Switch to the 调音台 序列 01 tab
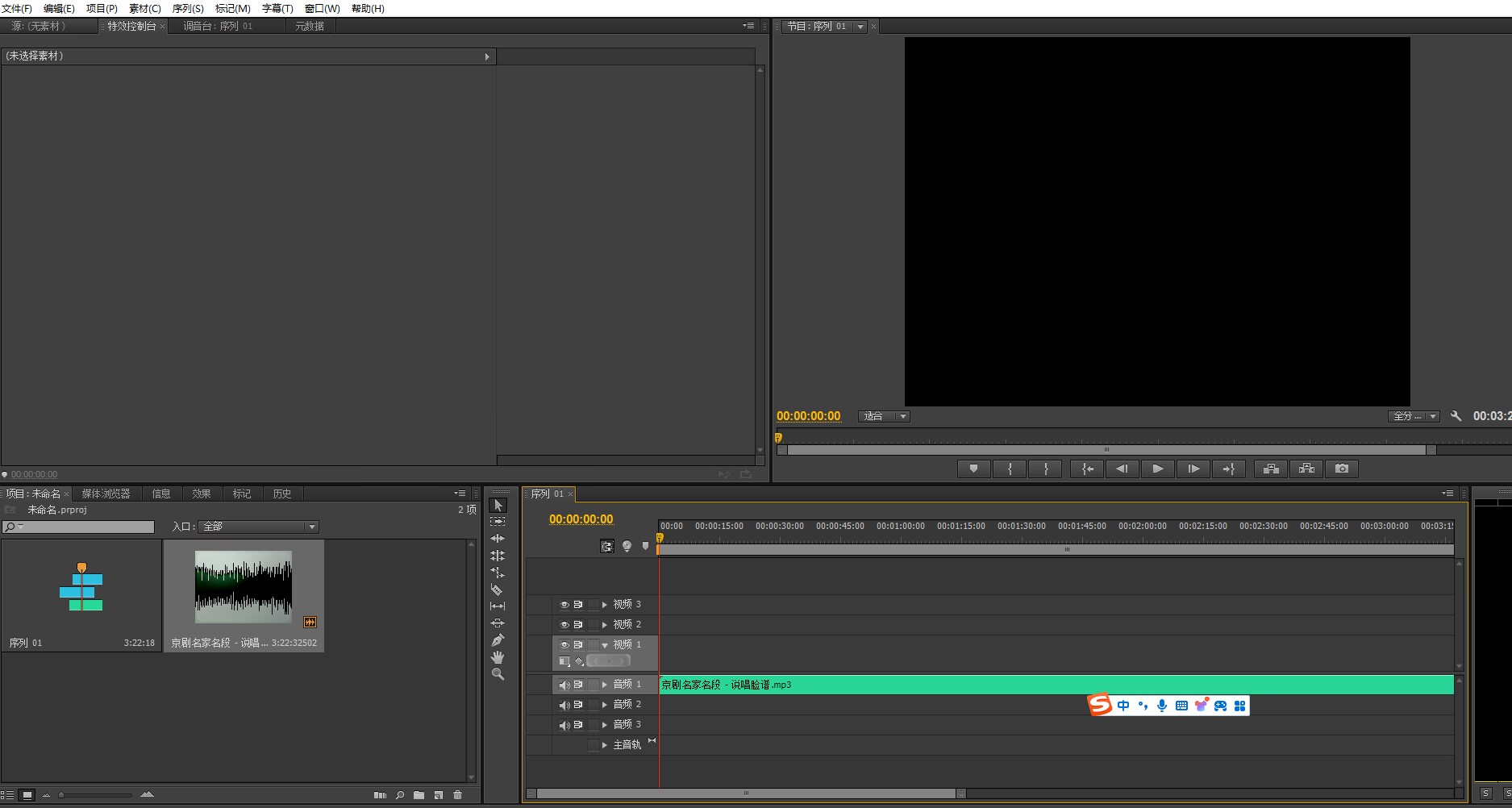The height and width of the screenshot is (808, 1512). (218, 26)
